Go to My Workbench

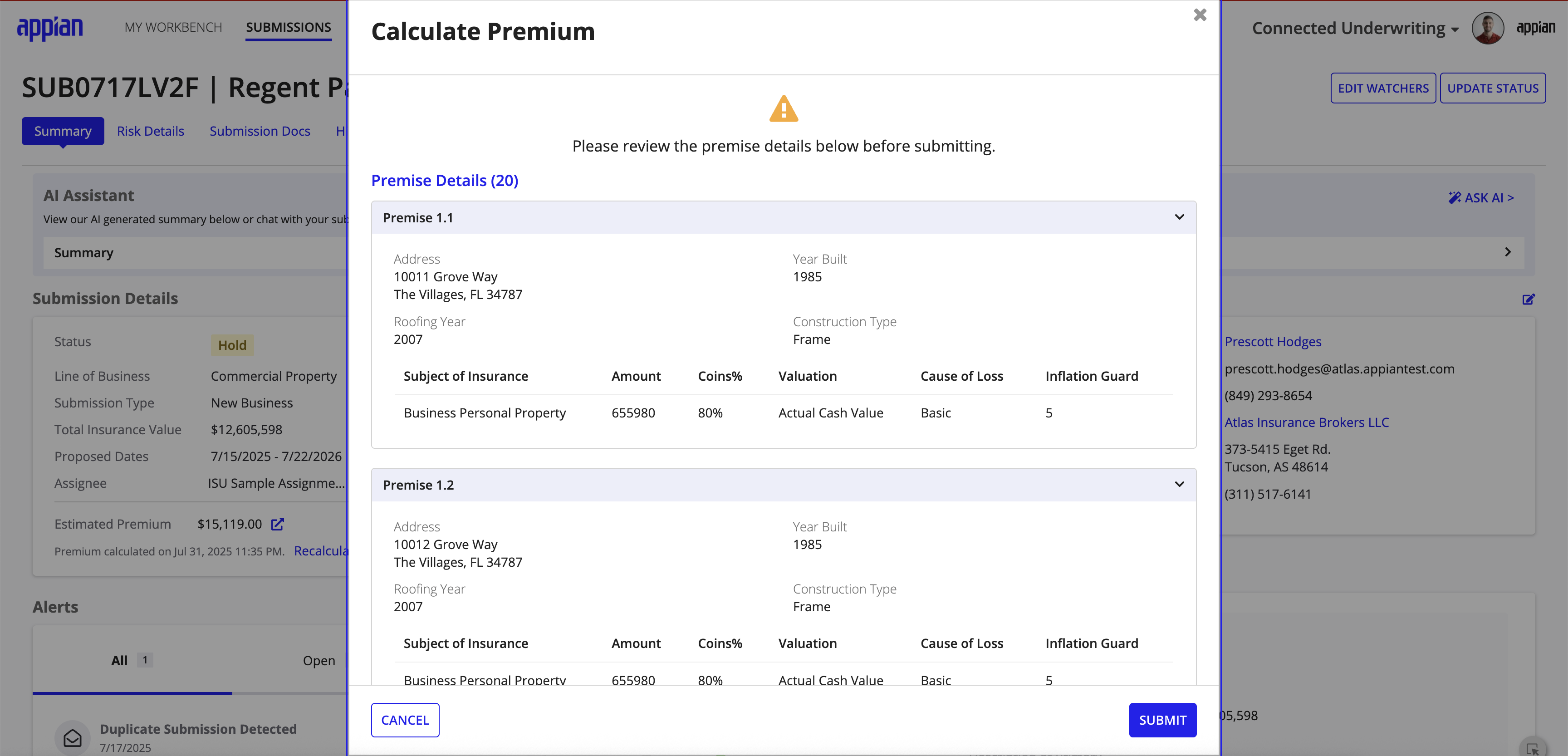173,27
